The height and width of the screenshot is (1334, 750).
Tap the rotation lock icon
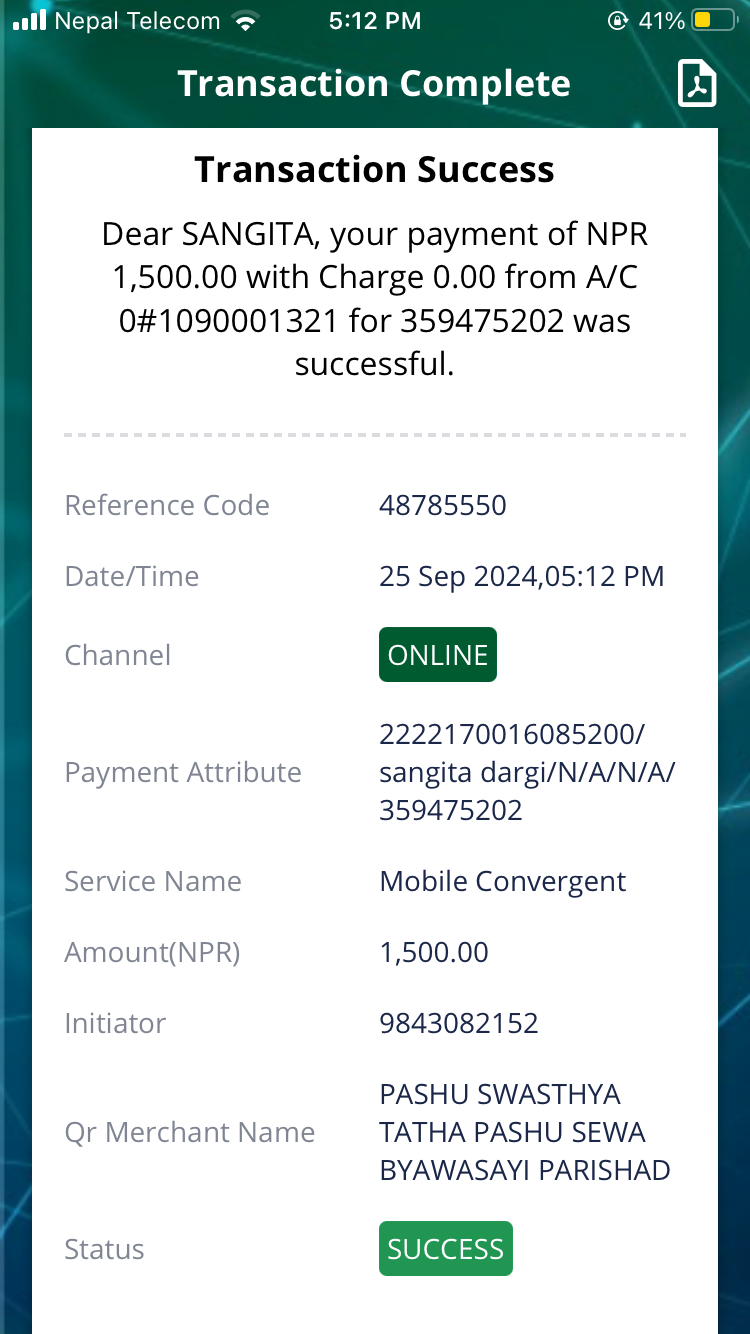point(618,20)
